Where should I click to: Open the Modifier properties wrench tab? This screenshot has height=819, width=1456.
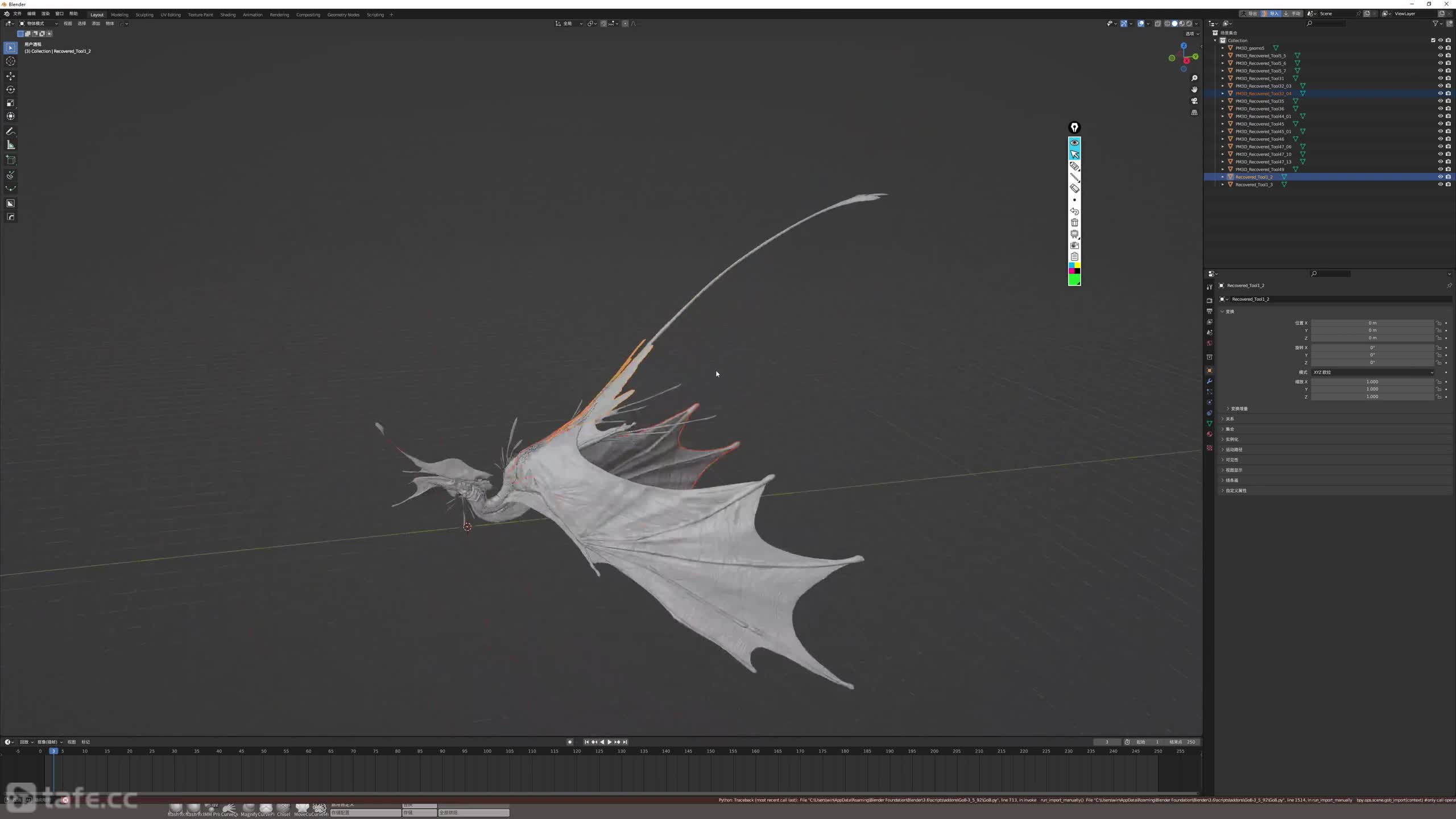click(1209, 381)
